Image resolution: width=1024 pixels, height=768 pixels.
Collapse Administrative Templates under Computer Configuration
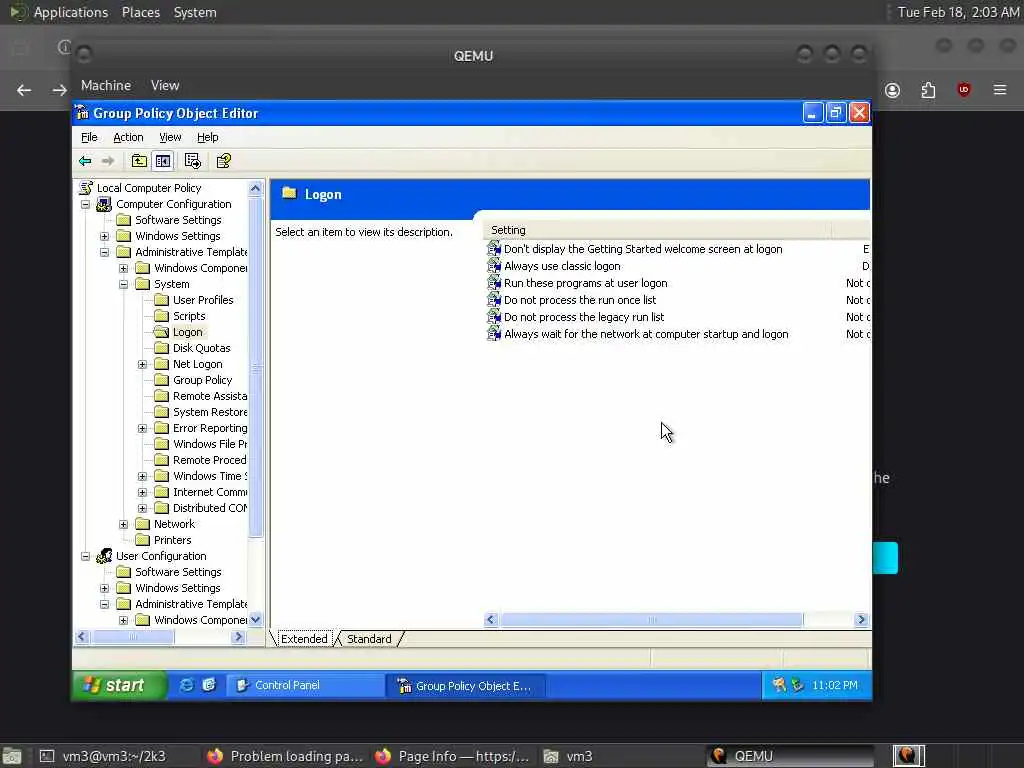[x=104, y=252]
